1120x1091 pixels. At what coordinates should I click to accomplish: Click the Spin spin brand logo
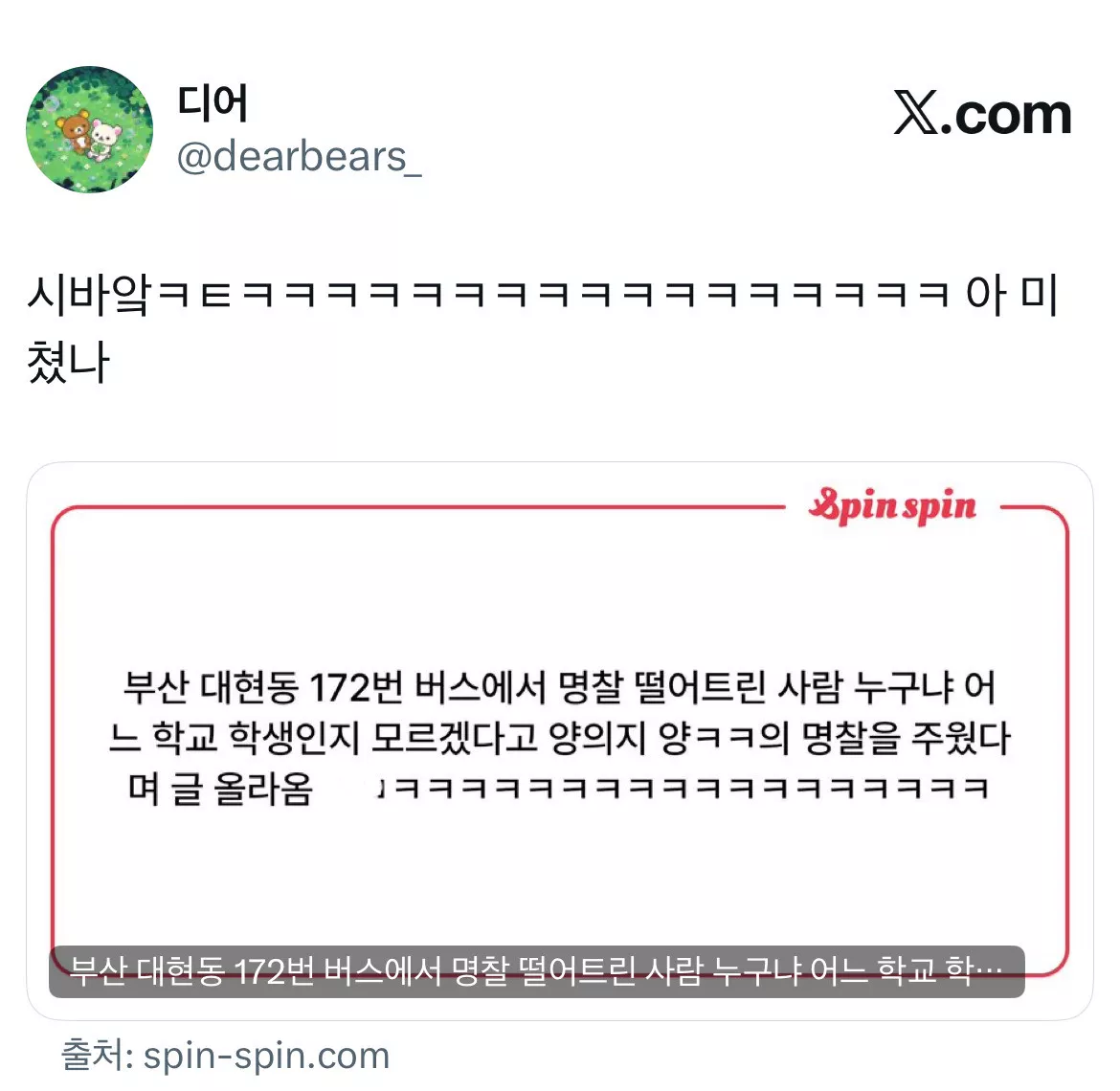pyautogui.click(x=893, y=506)
